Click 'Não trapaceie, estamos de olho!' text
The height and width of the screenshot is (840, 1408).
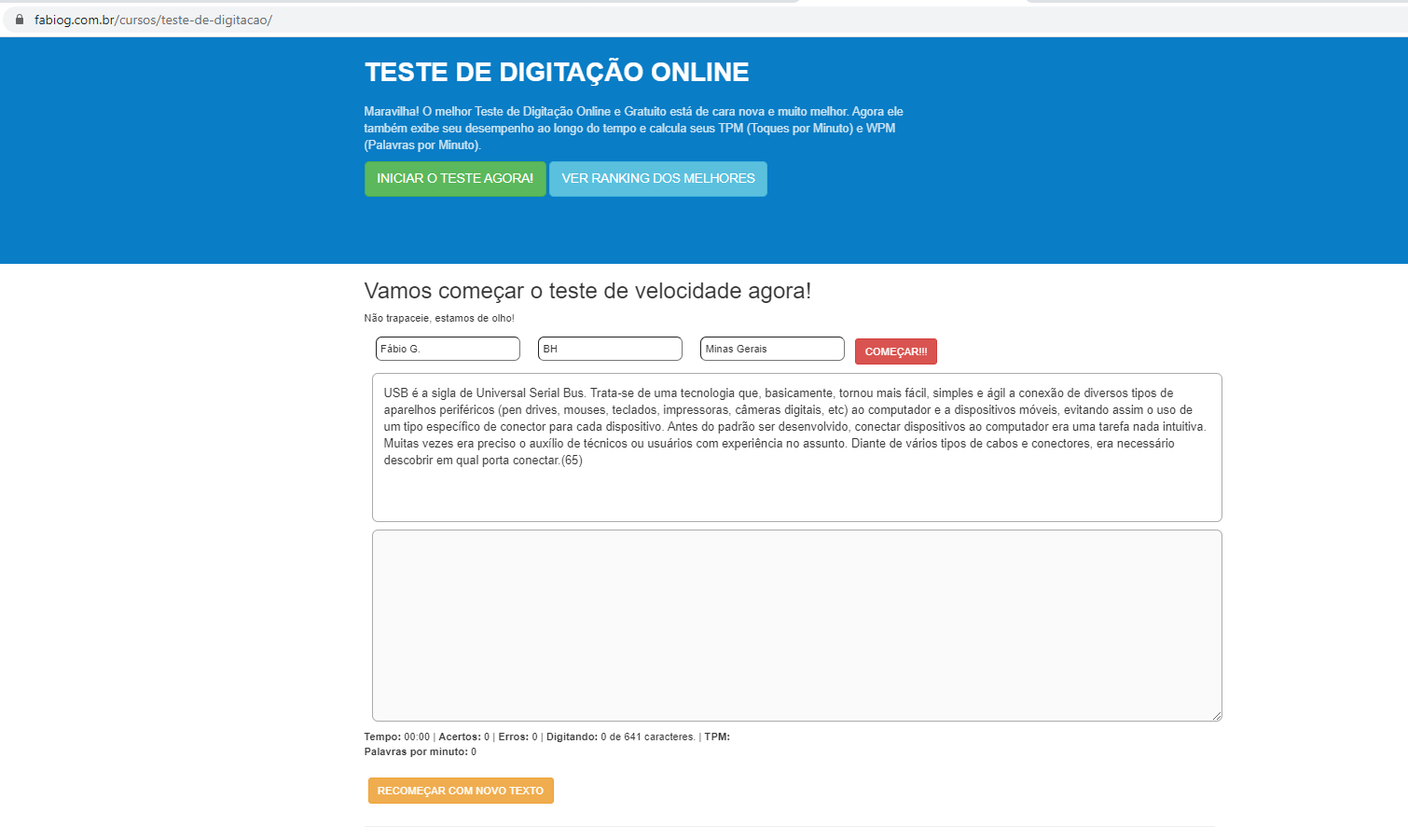439,318
